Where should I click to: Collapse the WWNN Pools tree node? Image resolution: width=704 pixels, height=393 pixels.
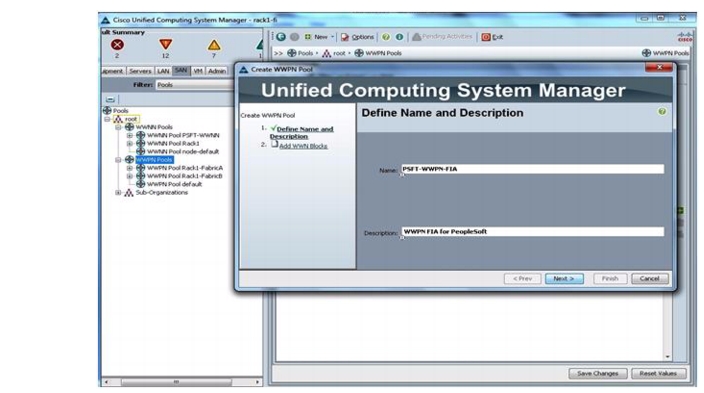118,128
